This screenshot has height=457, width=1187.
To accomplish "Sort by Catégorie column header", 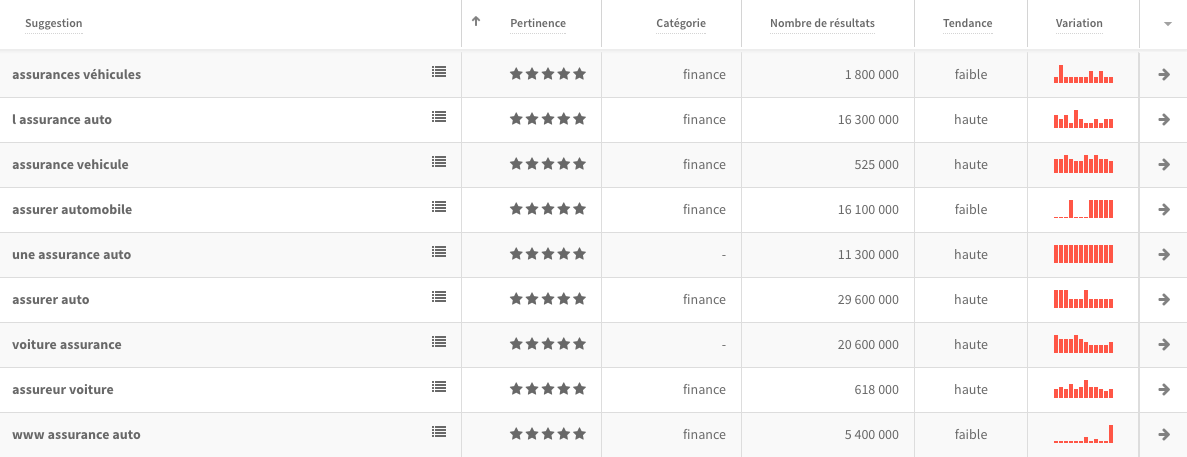I will (x=681, y=23).
